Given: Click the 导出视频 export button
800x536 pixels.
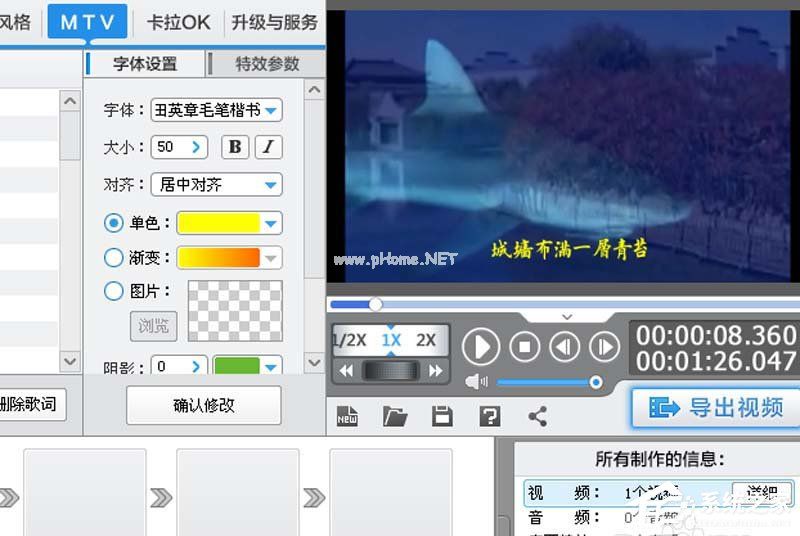Looking at the screenshot, I should [716, 407].
